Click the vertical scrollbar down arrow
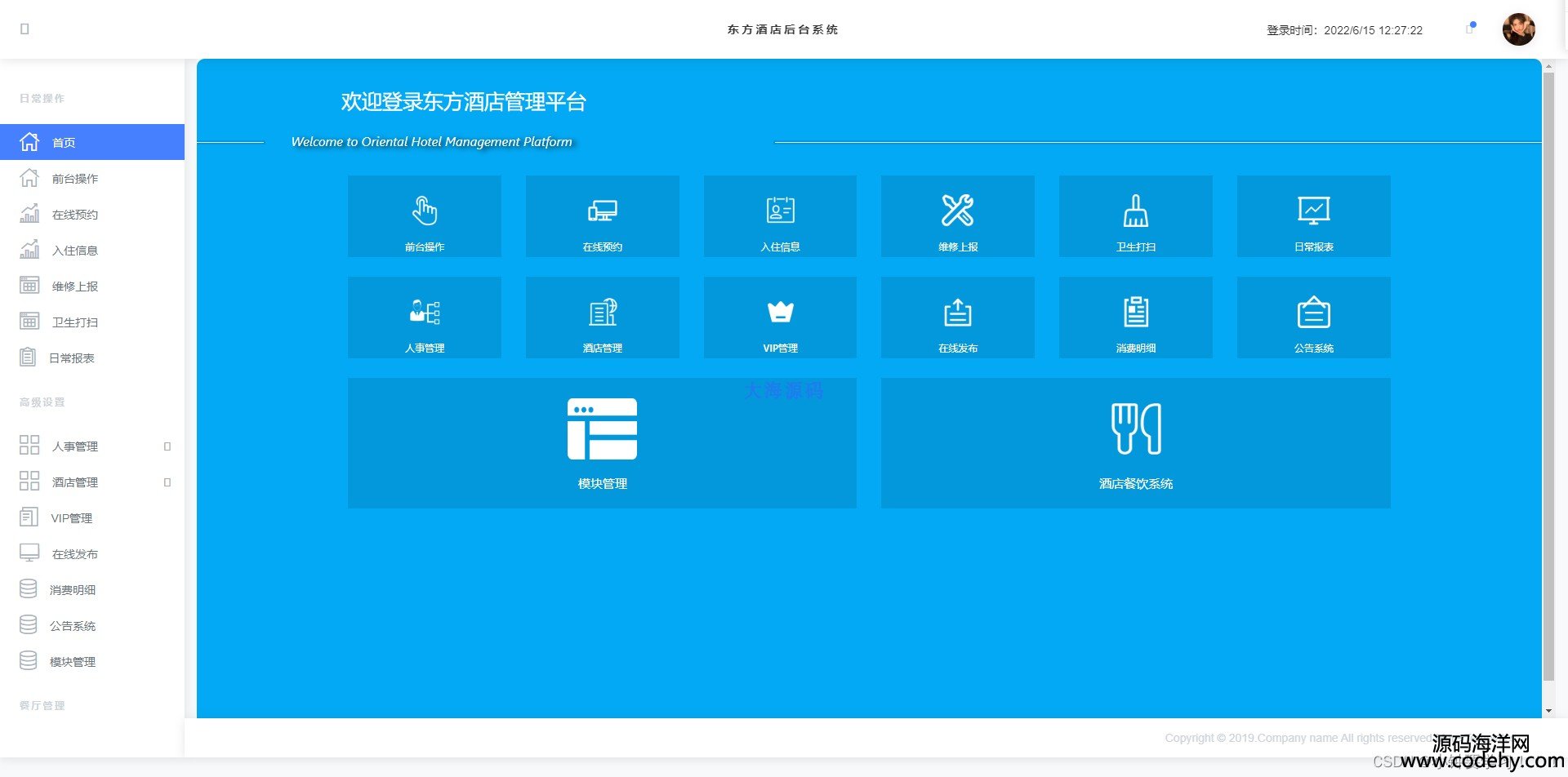 [1548, 711]
